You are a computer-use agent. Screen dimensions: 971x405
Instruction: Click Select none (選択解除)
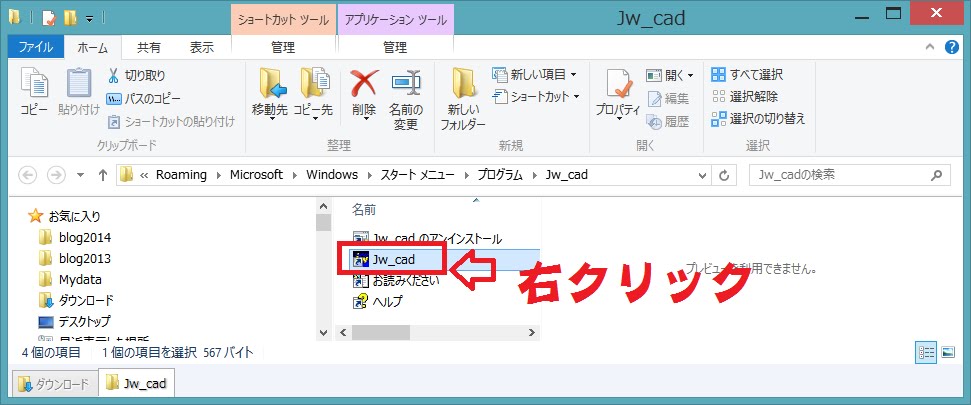[745, 97]
